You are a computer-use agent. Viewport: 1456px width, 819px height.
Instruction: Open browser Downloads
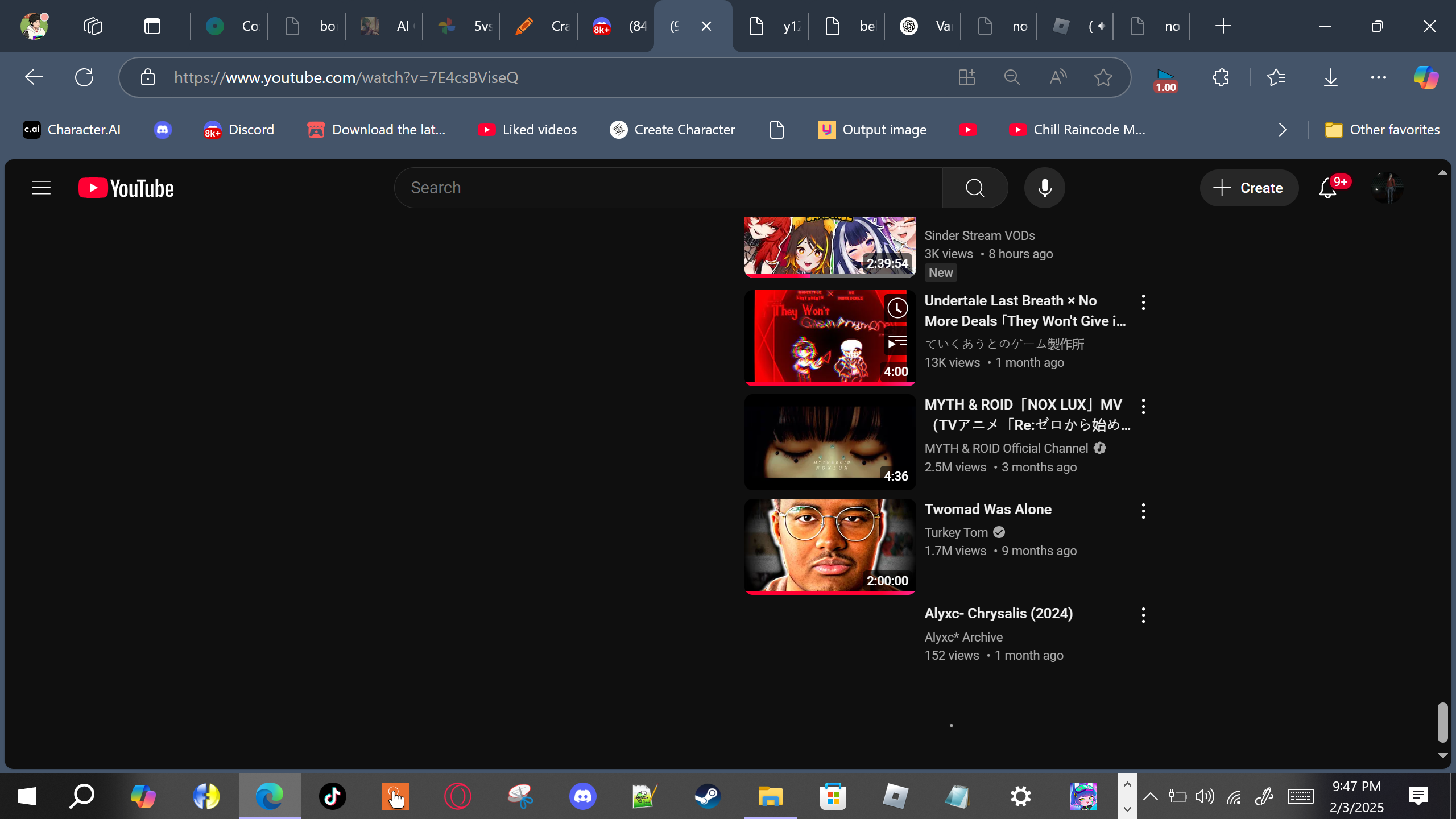pyautogui.click(x=1331, y=77)
